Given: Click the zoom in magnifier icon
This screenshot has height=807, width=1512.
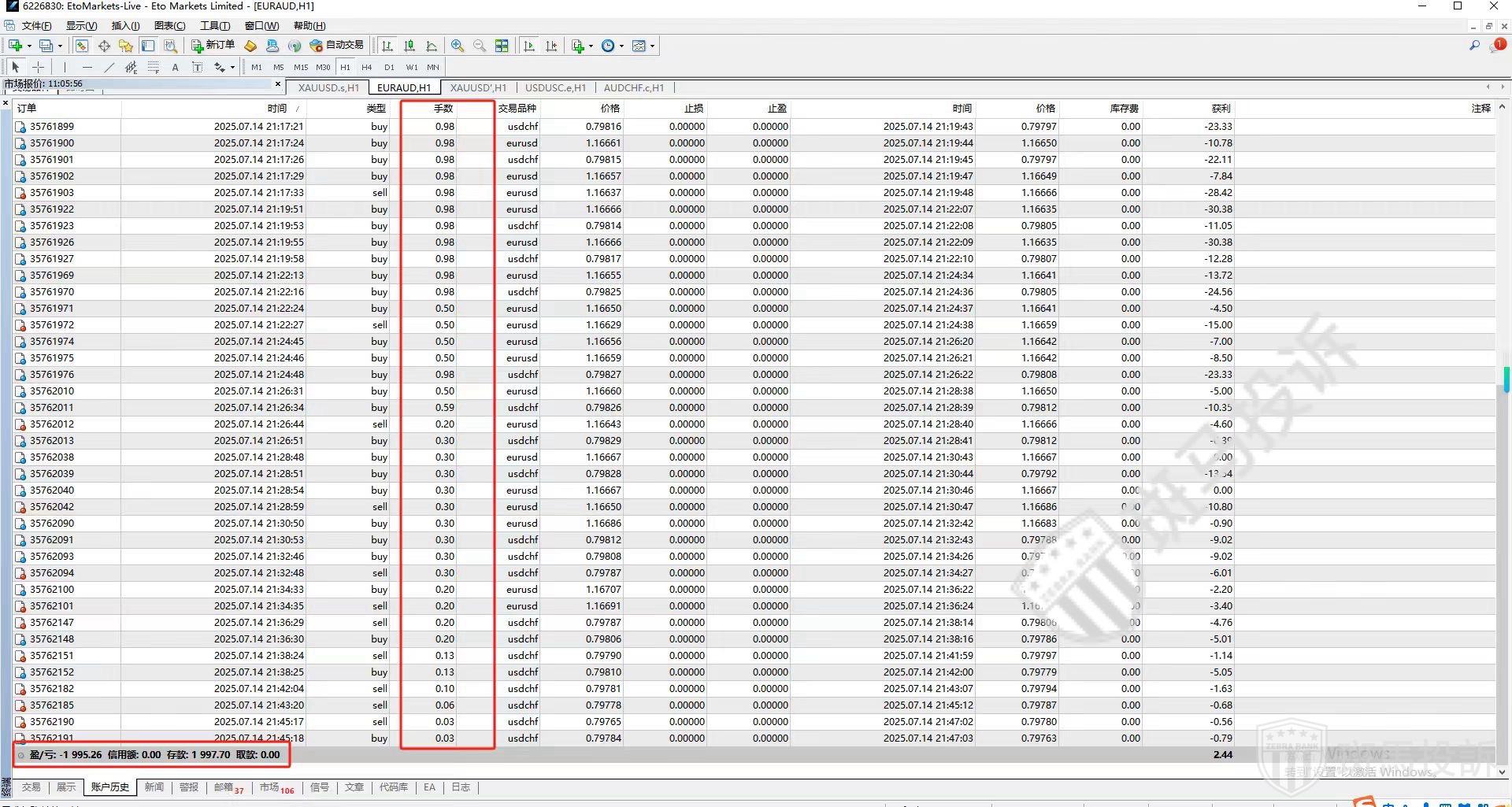Looking at the screenshot, I should [458, 46].
